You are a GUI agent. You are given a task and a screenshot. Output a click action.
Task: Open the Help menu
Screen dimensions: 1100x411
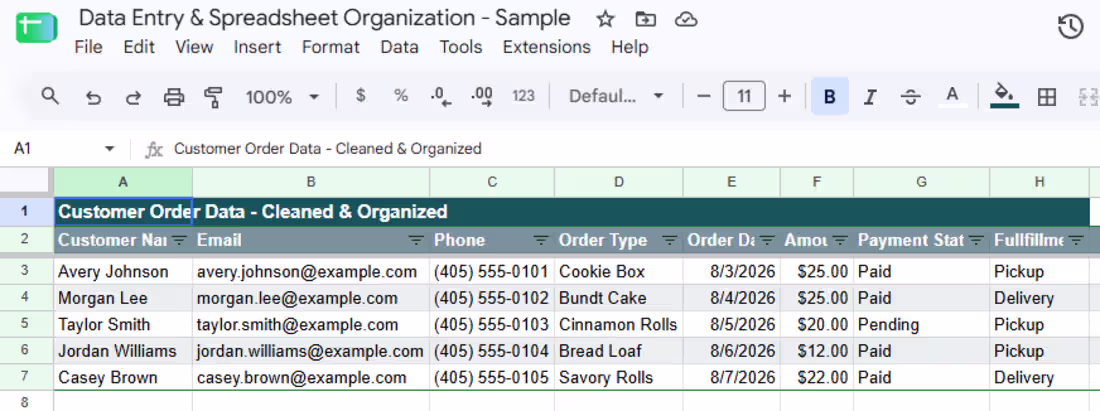(x=629, y=47)
